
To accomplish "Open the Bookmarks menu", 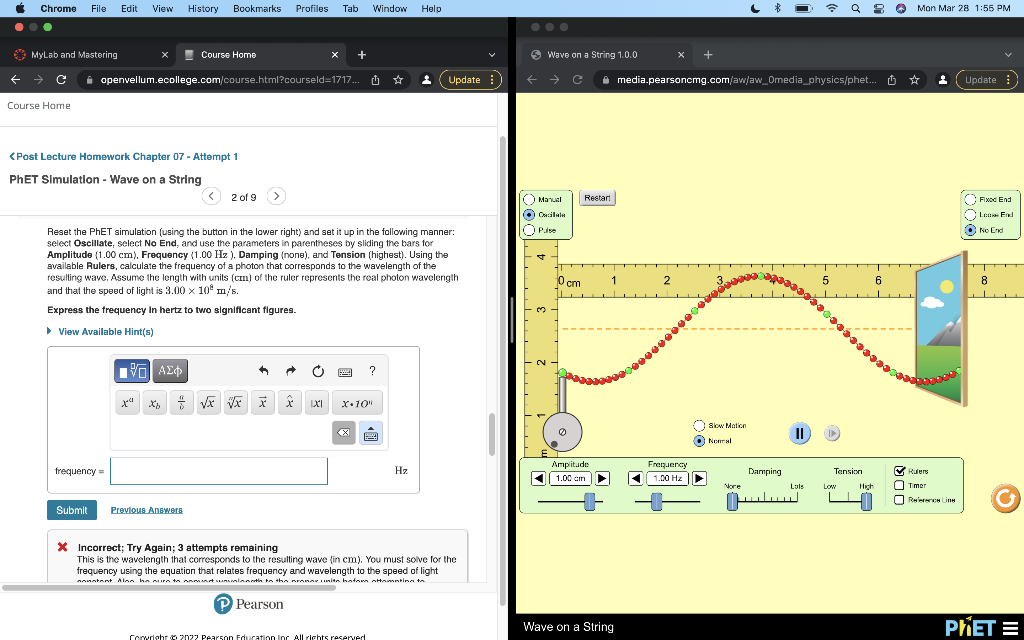I will pos(256,8).
